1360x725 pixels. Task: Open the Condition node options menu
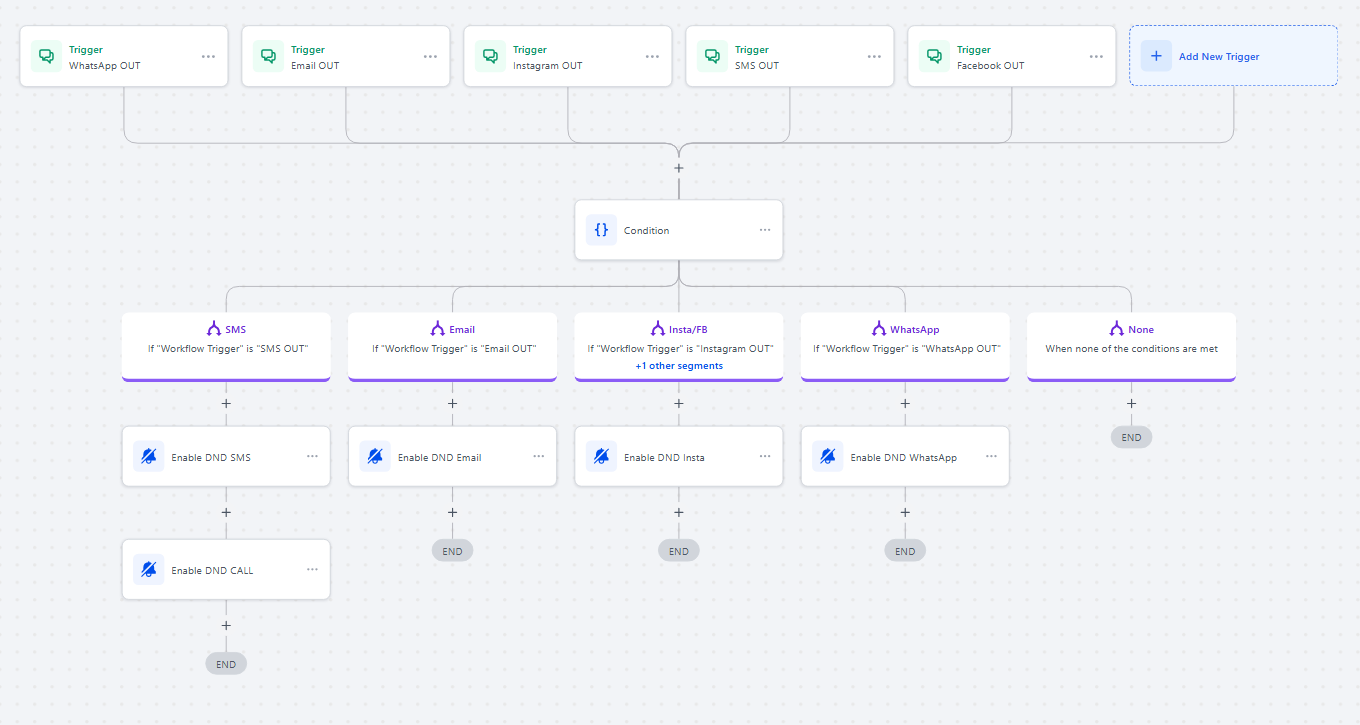click(x=765, y=230)
